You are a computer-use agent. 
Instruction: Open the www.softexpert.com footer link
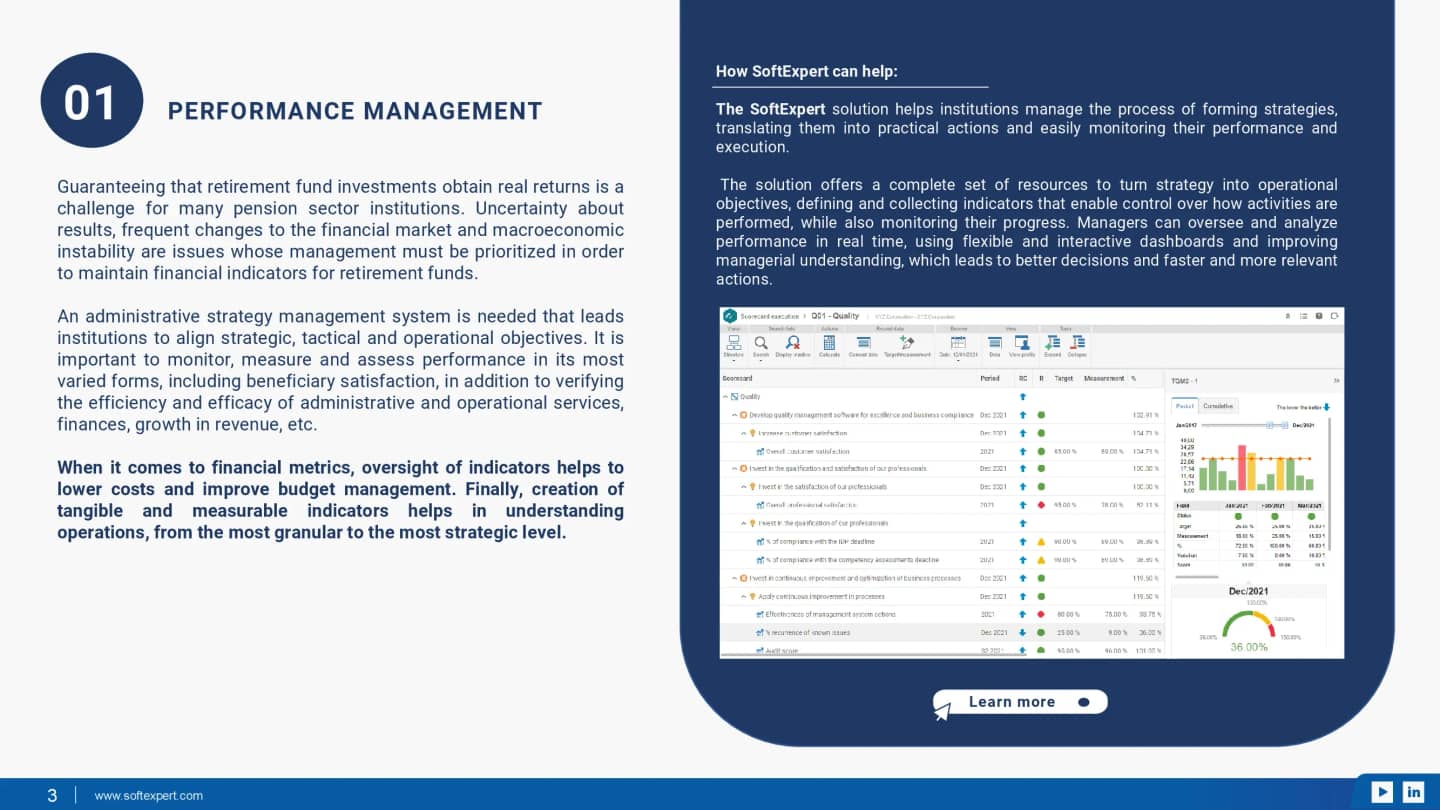tap(148, 796)
